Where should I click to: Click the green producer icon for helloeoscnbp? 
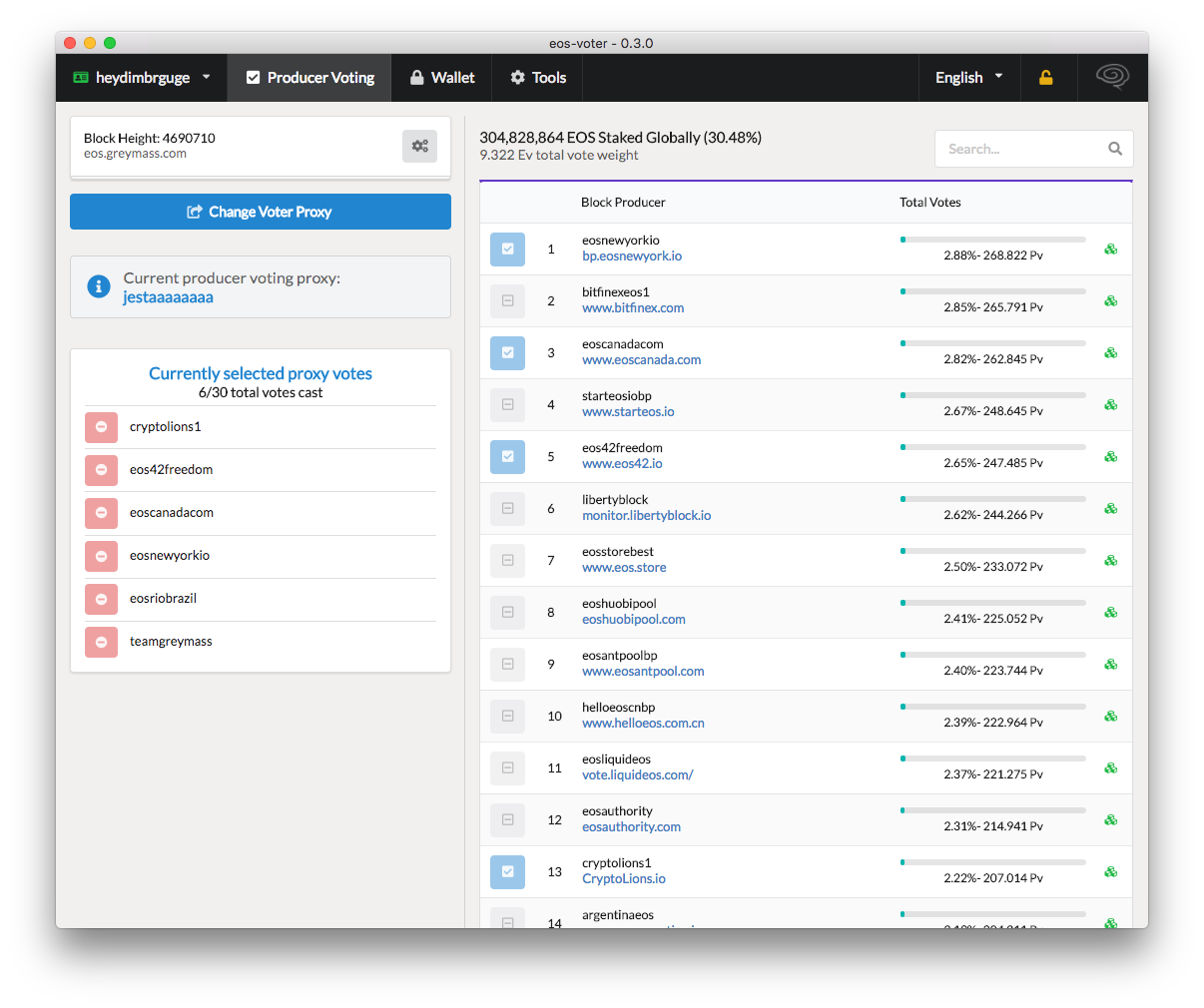coord(1110,717)
